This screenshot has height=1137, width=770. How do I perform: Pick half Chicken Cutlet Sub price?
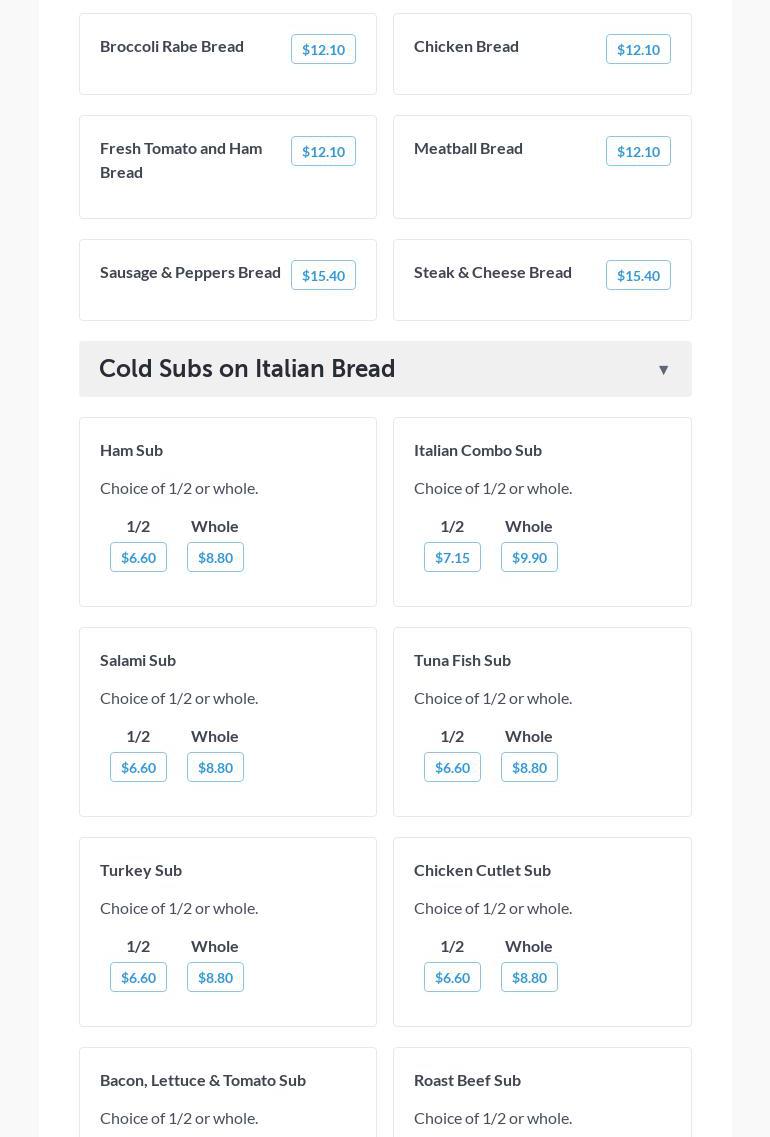click(x=452, y=977)
